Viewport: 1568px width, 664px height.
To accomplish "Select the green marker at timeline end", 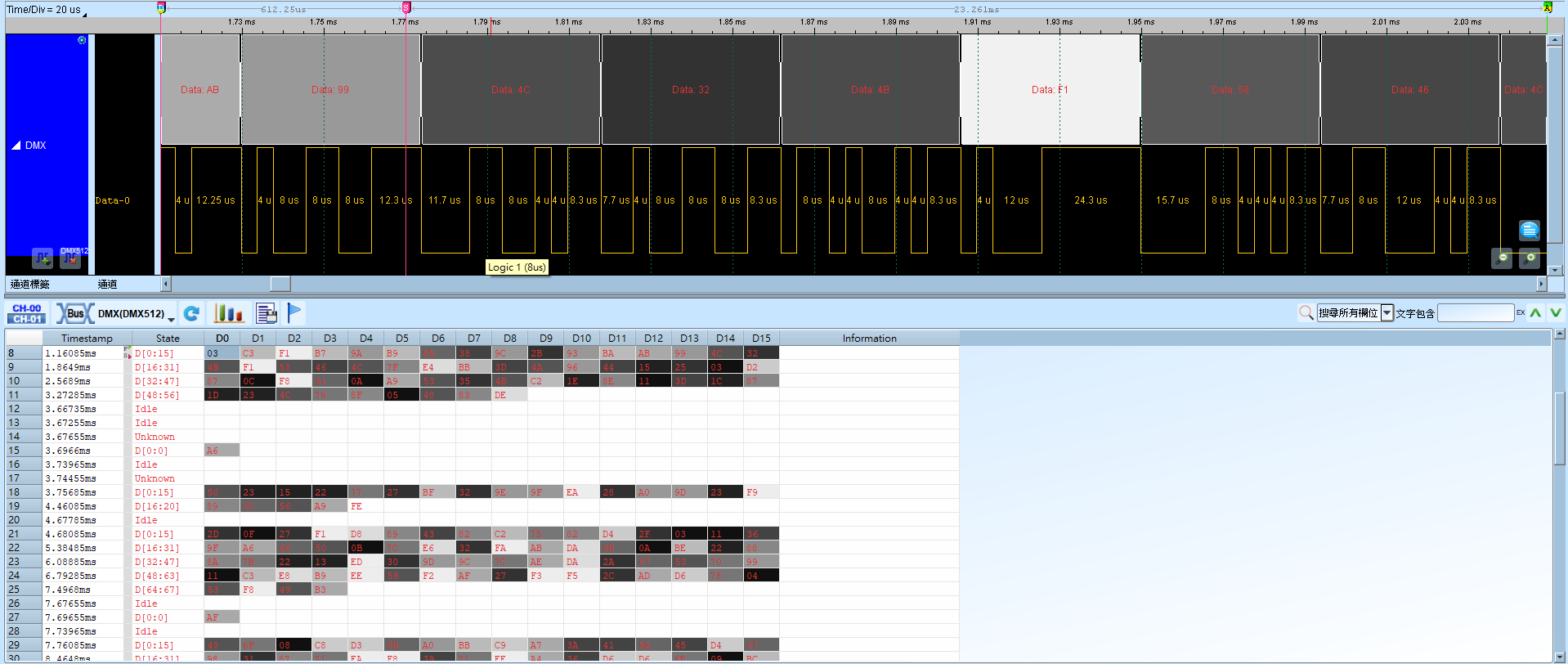I will pos(1547,7).
